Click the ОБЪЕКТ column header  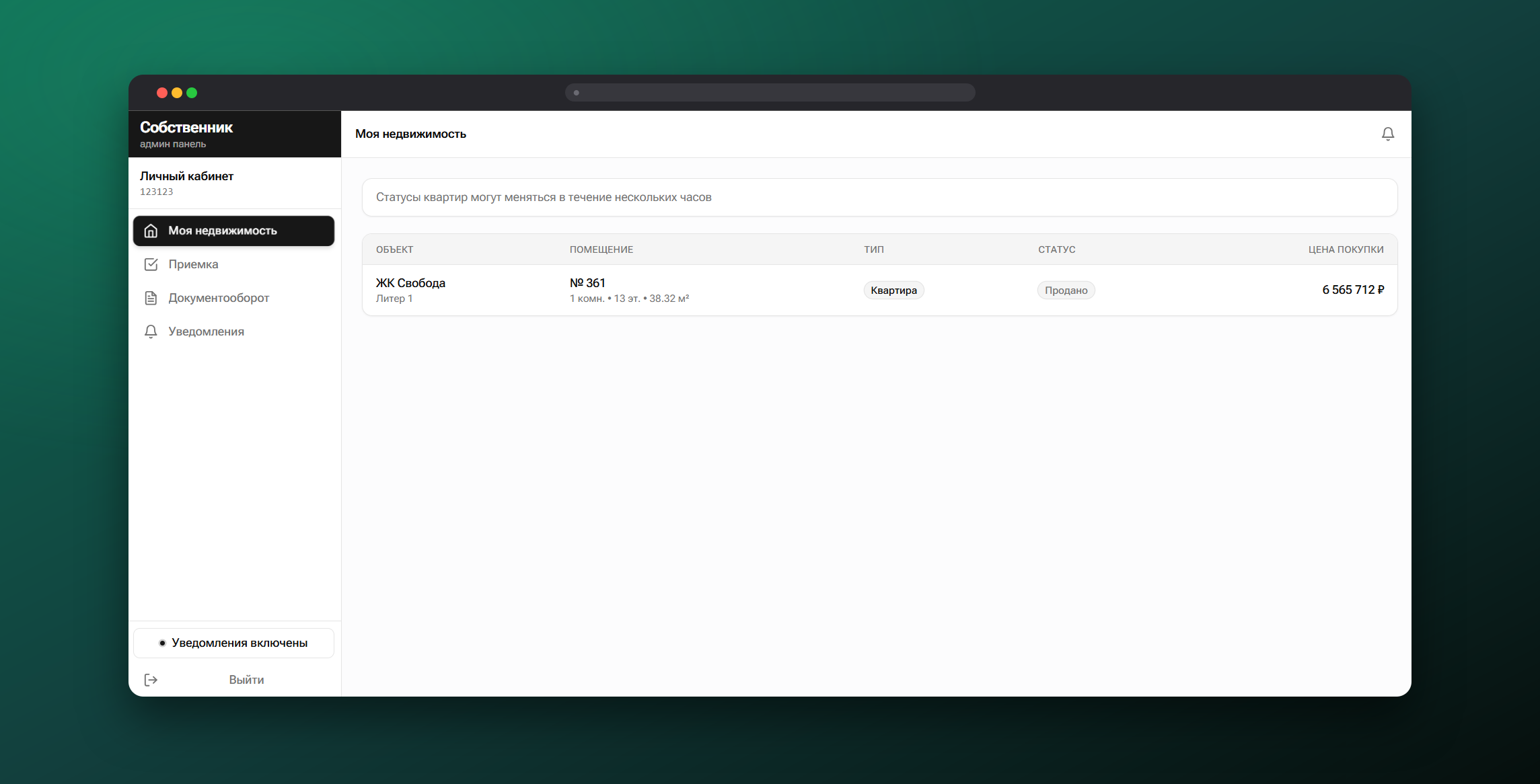tap(394, 249)
